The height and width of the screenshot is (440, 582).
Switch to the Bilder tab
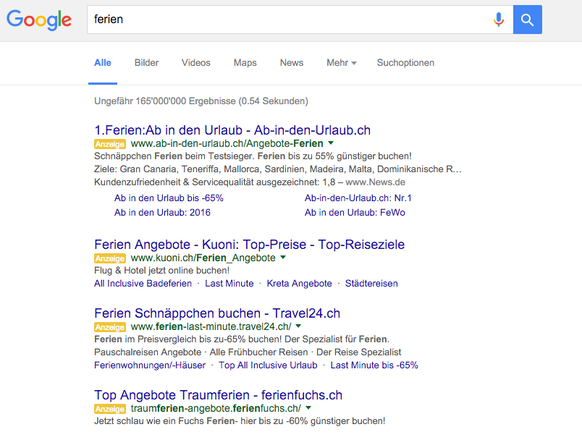tap(146, 63)
